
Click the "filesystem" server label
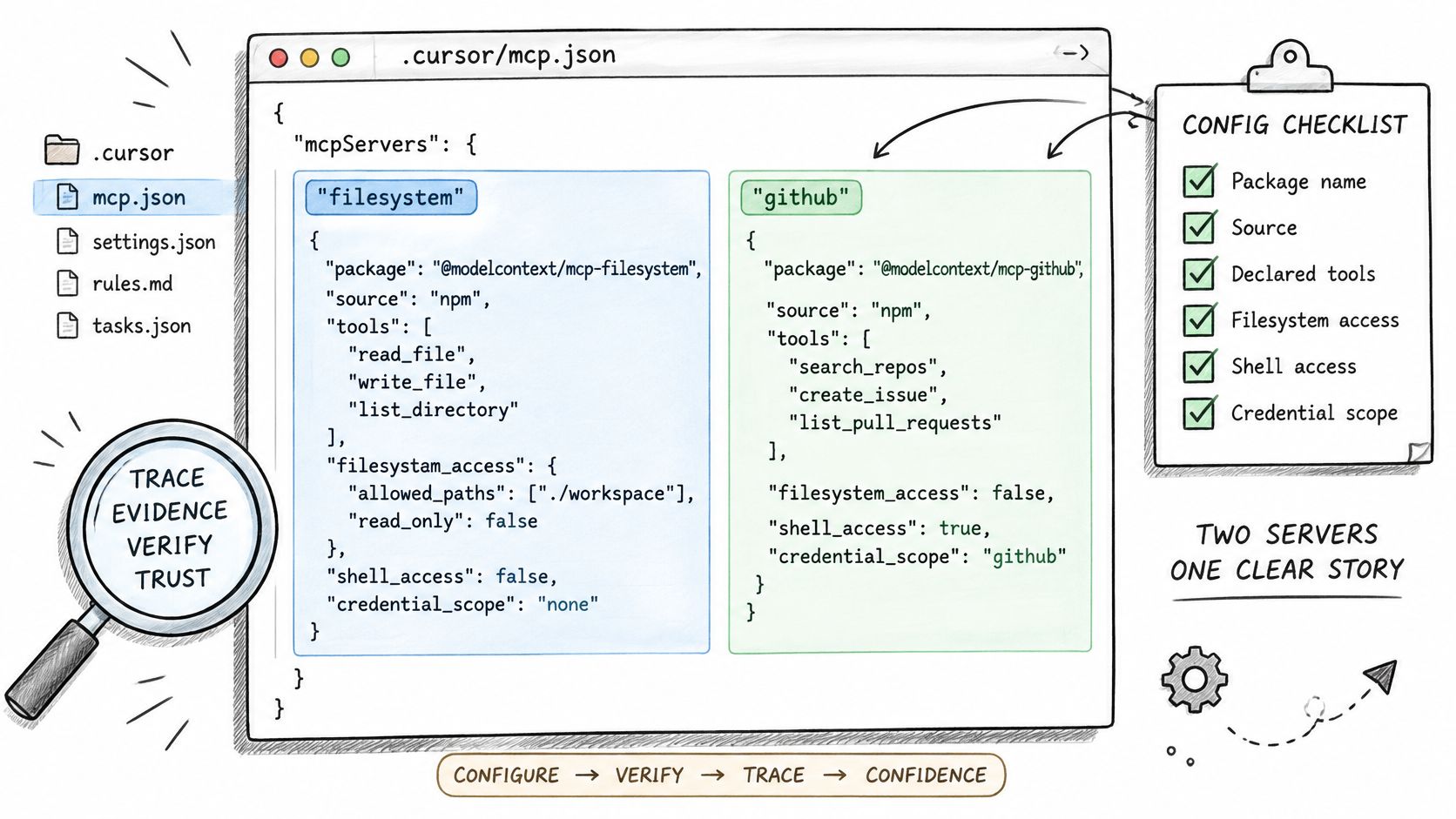tap(391, 198)
